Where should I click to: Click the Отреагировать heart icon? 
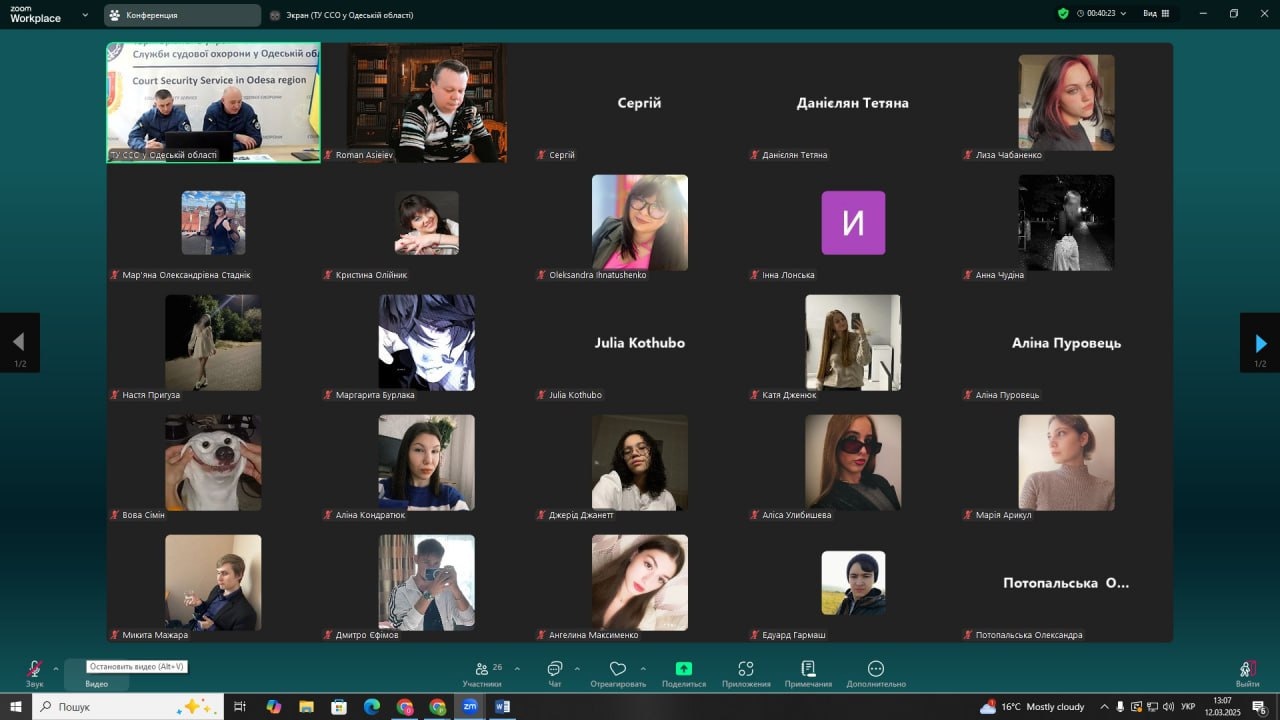point(618,669)
